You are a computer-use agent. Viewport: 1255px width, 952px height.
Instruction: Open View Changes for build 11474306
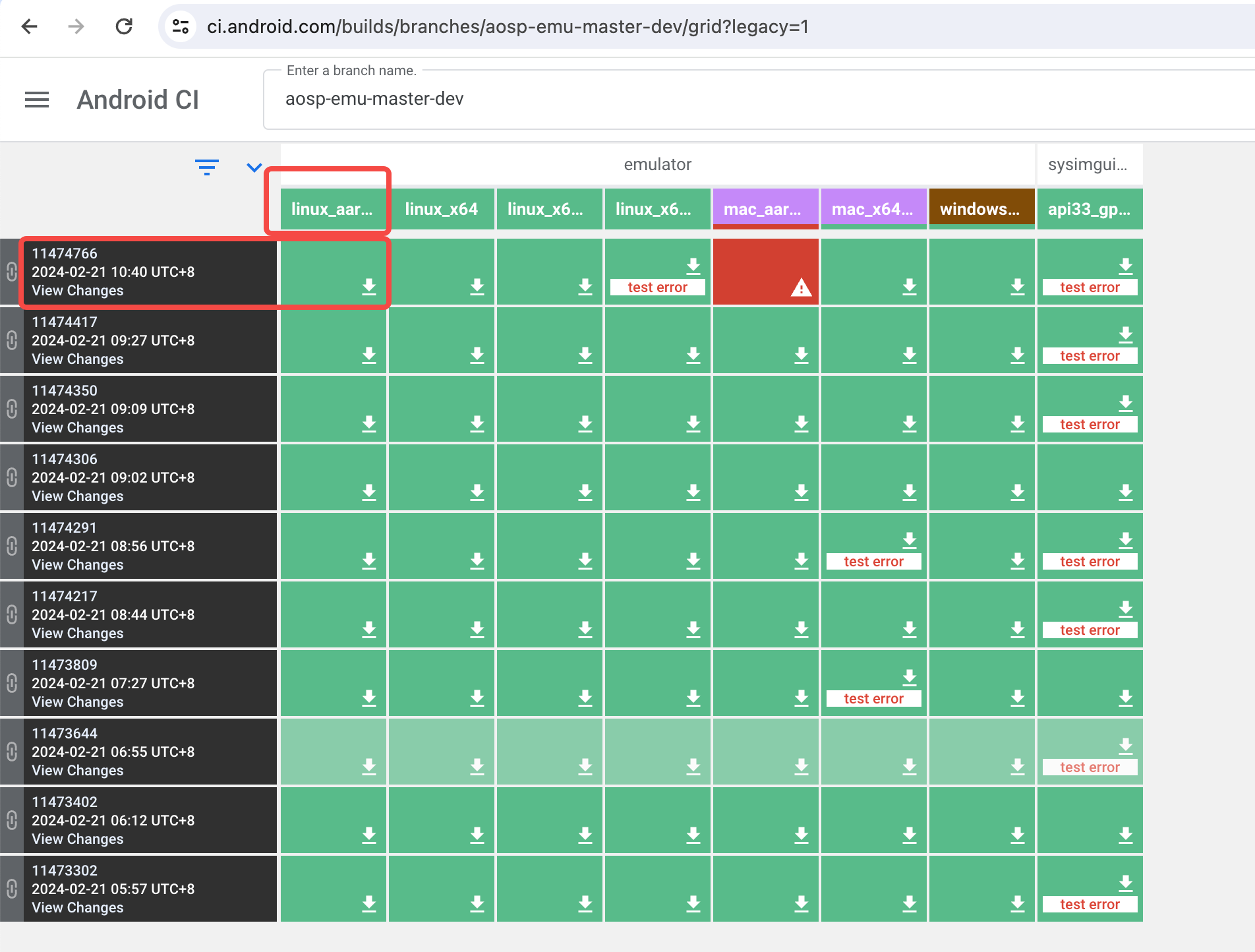pos(78,496)
